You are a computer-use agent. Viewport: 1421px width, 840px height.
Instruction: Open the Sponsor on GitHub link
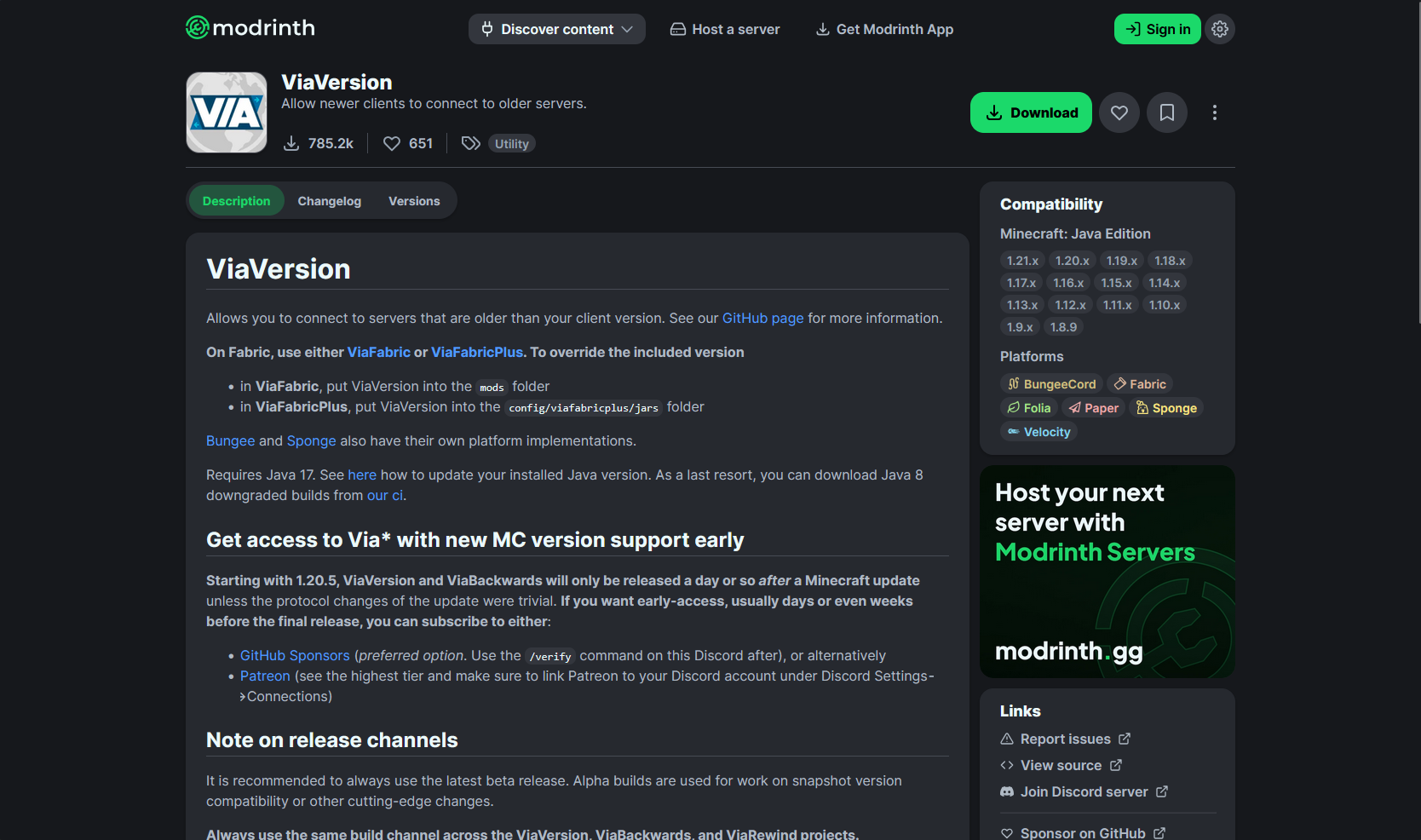coord(1082,833)
